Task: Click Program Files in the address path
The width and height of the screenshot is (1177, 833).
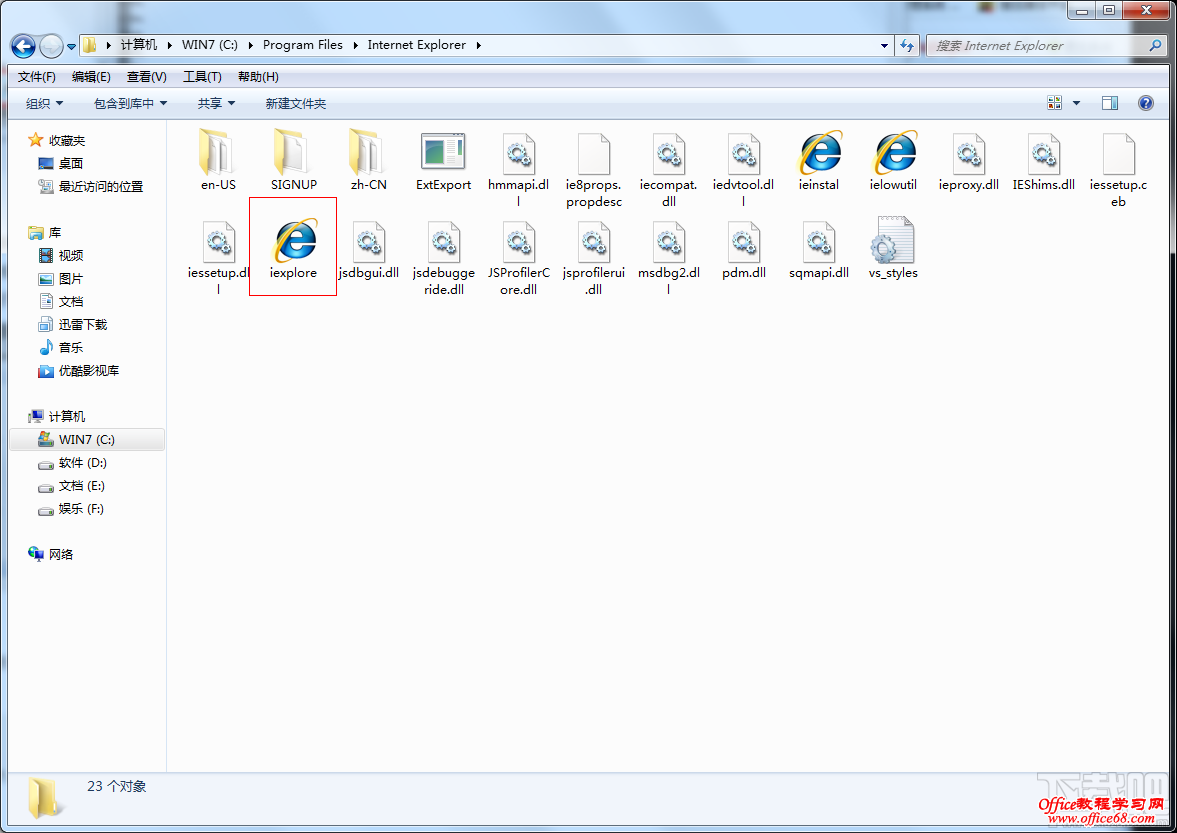Action: click(x=302, y=45)
